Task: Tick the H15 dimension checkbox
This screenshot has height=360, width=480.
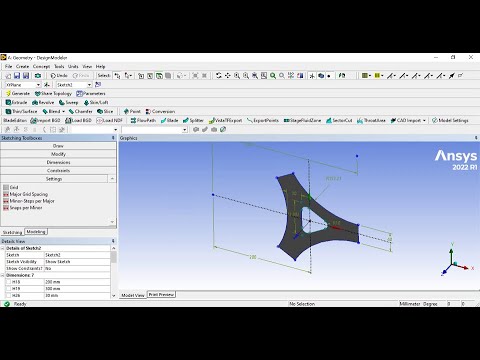Action: [9, 282]
